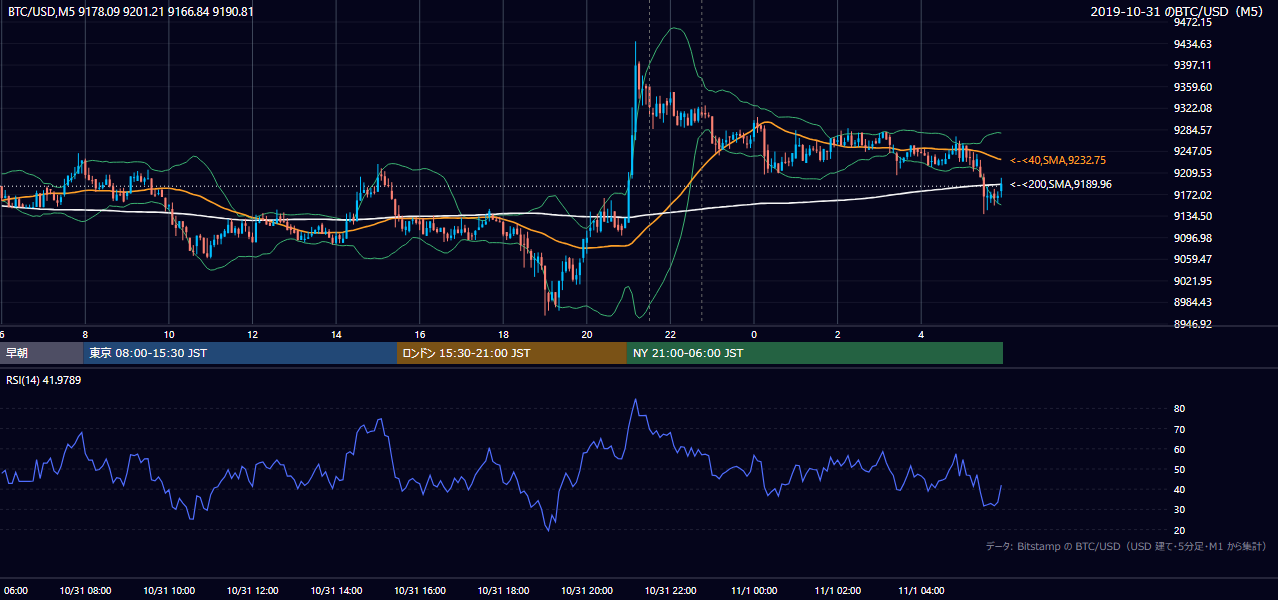Click the 10/31 20:00 time label
1278x600 pixels.
[x=587, y=590]
